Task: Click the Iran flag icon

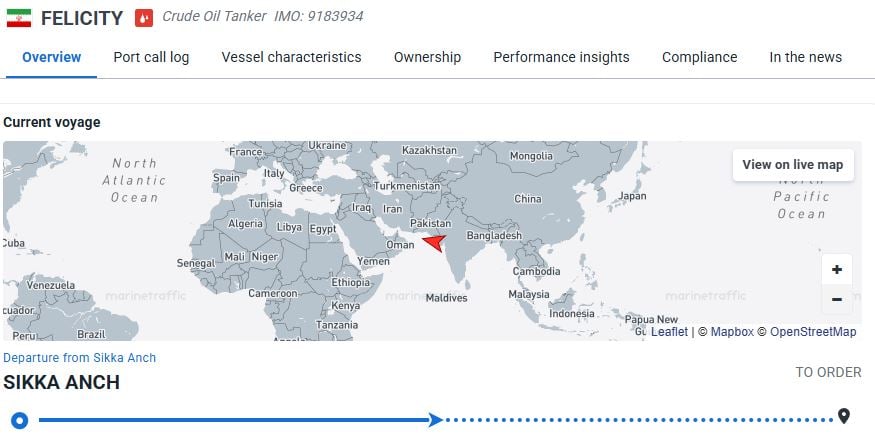Action: pyautogui.click(x=18, y=18)
